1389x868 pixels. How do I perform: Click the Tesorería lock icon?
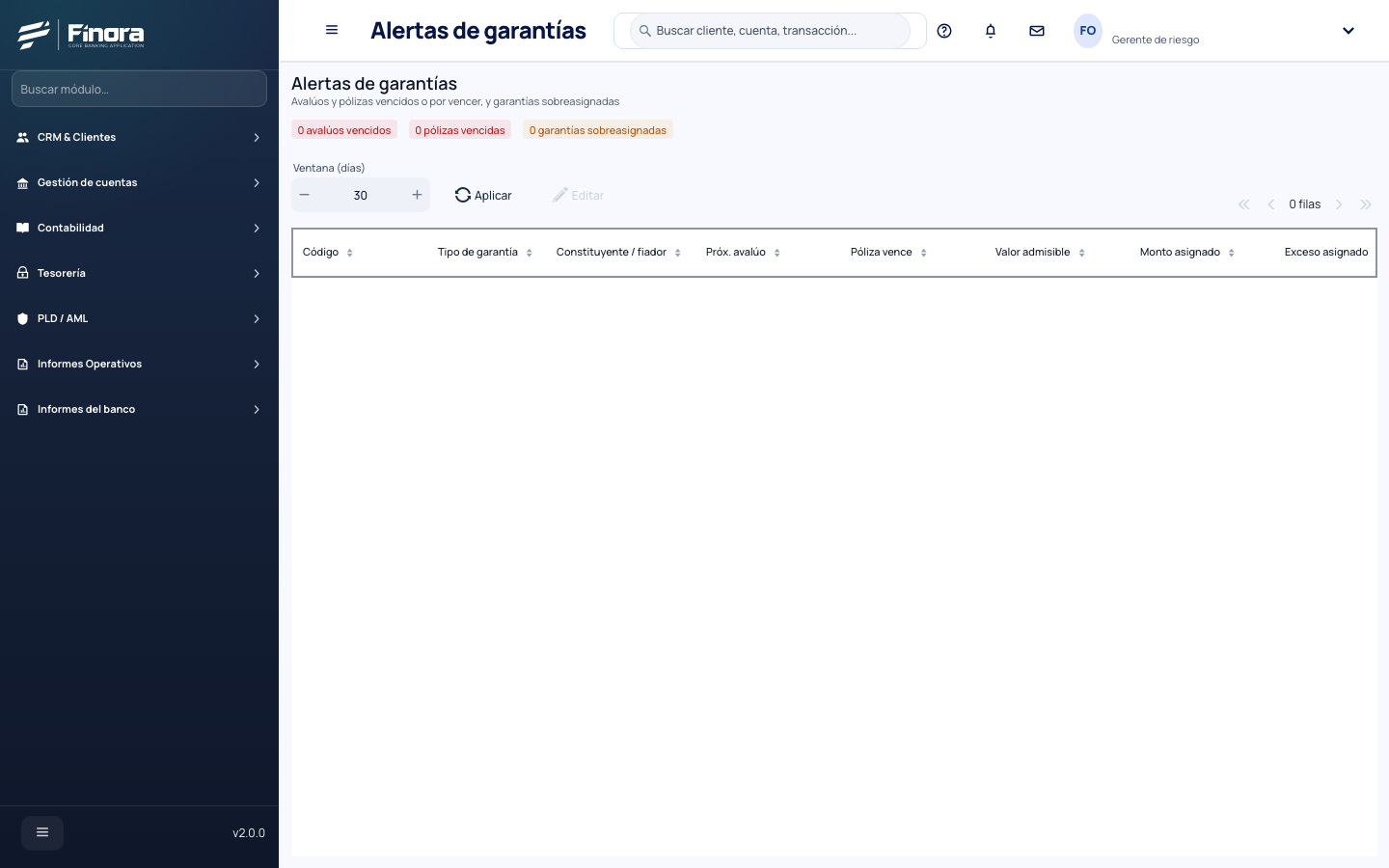(x=23, y=273)
